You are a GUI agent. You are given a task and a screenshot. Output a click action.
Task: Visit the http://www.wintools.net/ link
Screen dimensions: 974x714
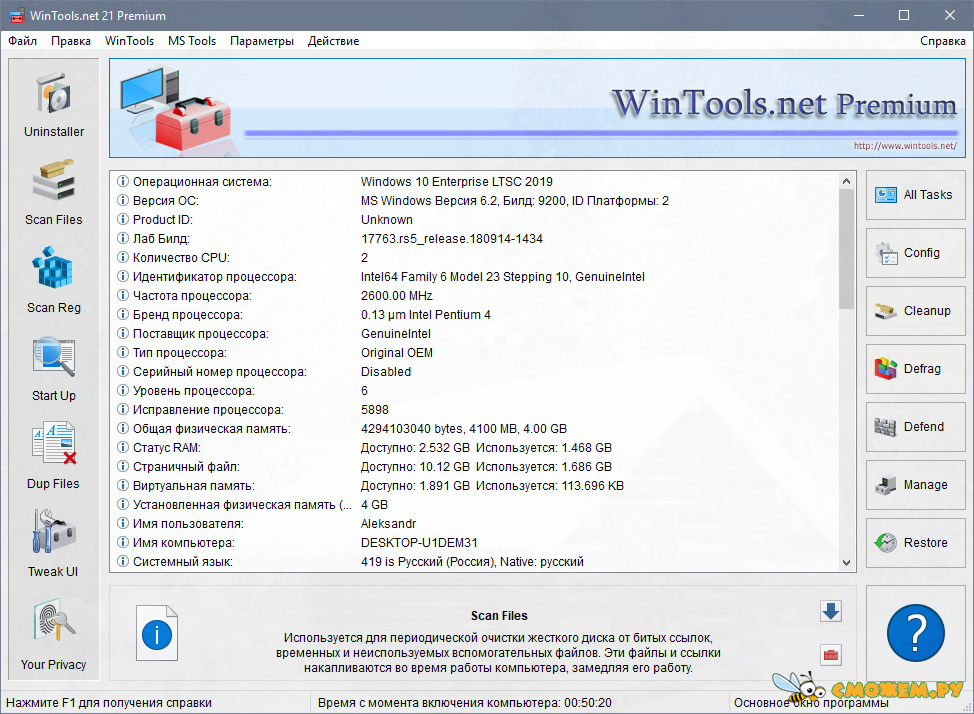click(905, 146)
